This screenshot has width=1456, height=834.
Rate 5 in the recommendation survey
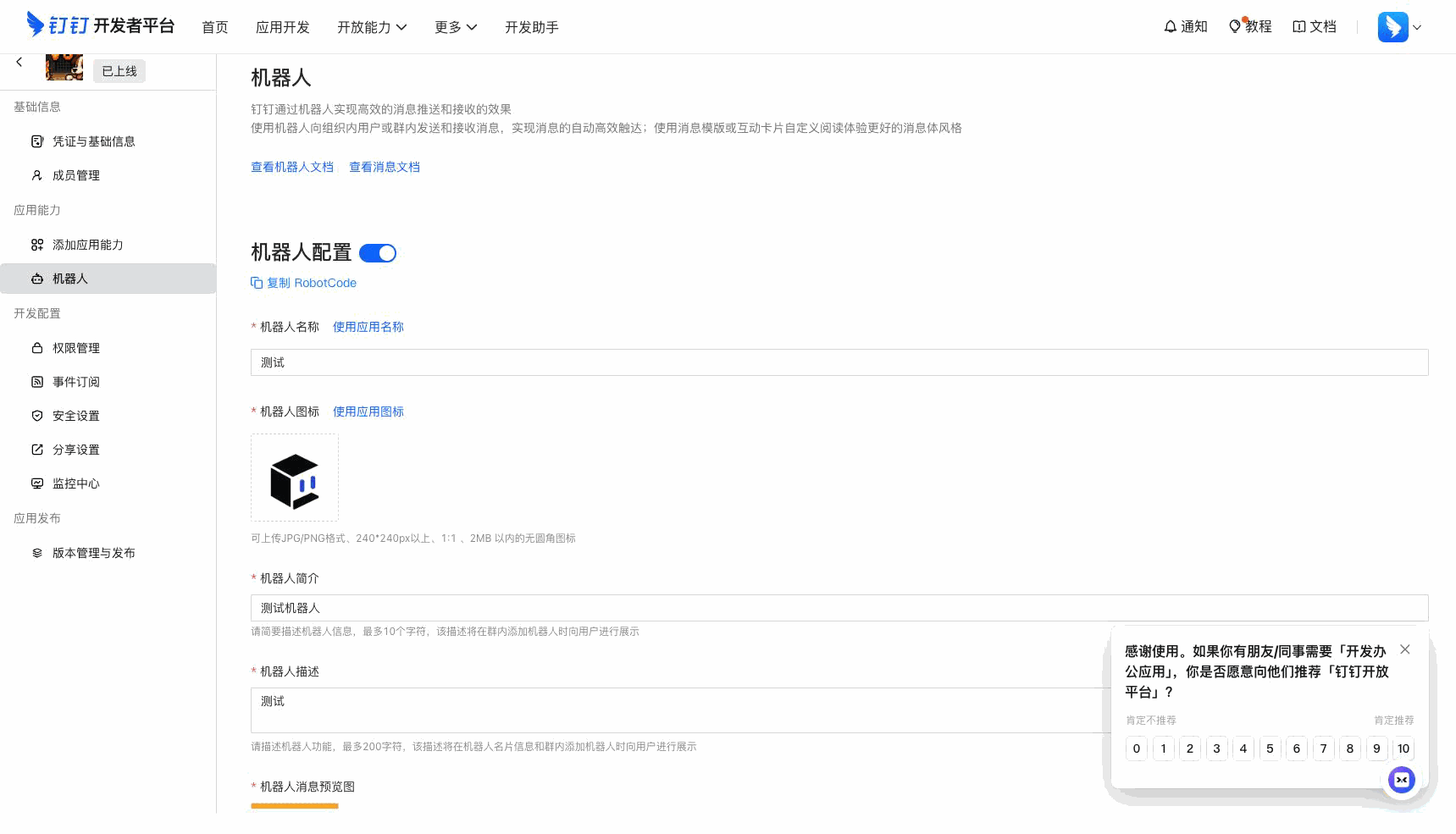[x=1270, y=748]
